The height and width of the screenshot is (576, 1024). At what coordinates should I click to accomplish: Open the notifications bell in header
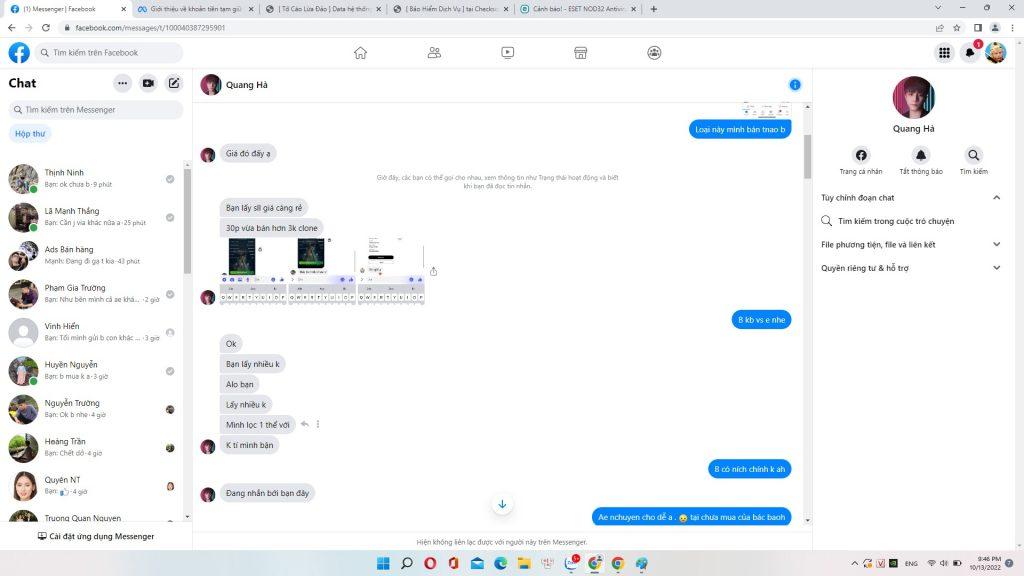pos(969,53)
